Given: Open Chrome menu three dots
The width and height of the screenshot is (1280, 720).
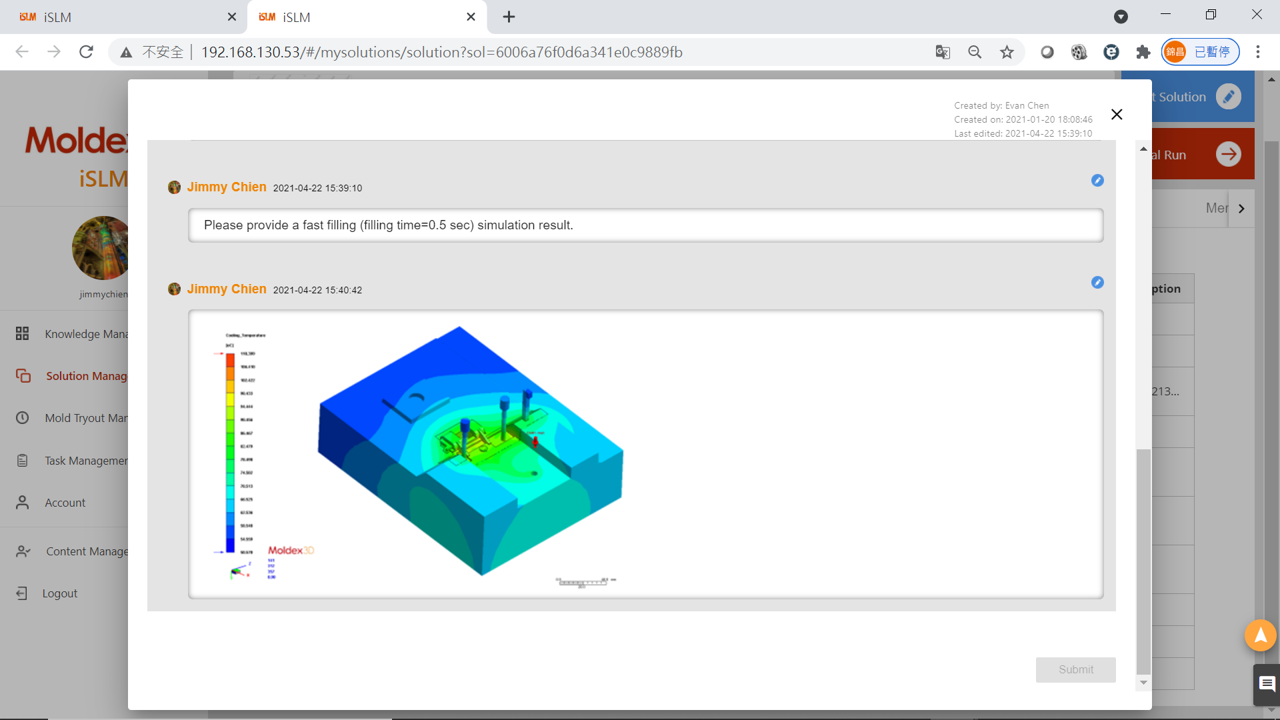Looking at the screenshot, I should [1258, 52].
